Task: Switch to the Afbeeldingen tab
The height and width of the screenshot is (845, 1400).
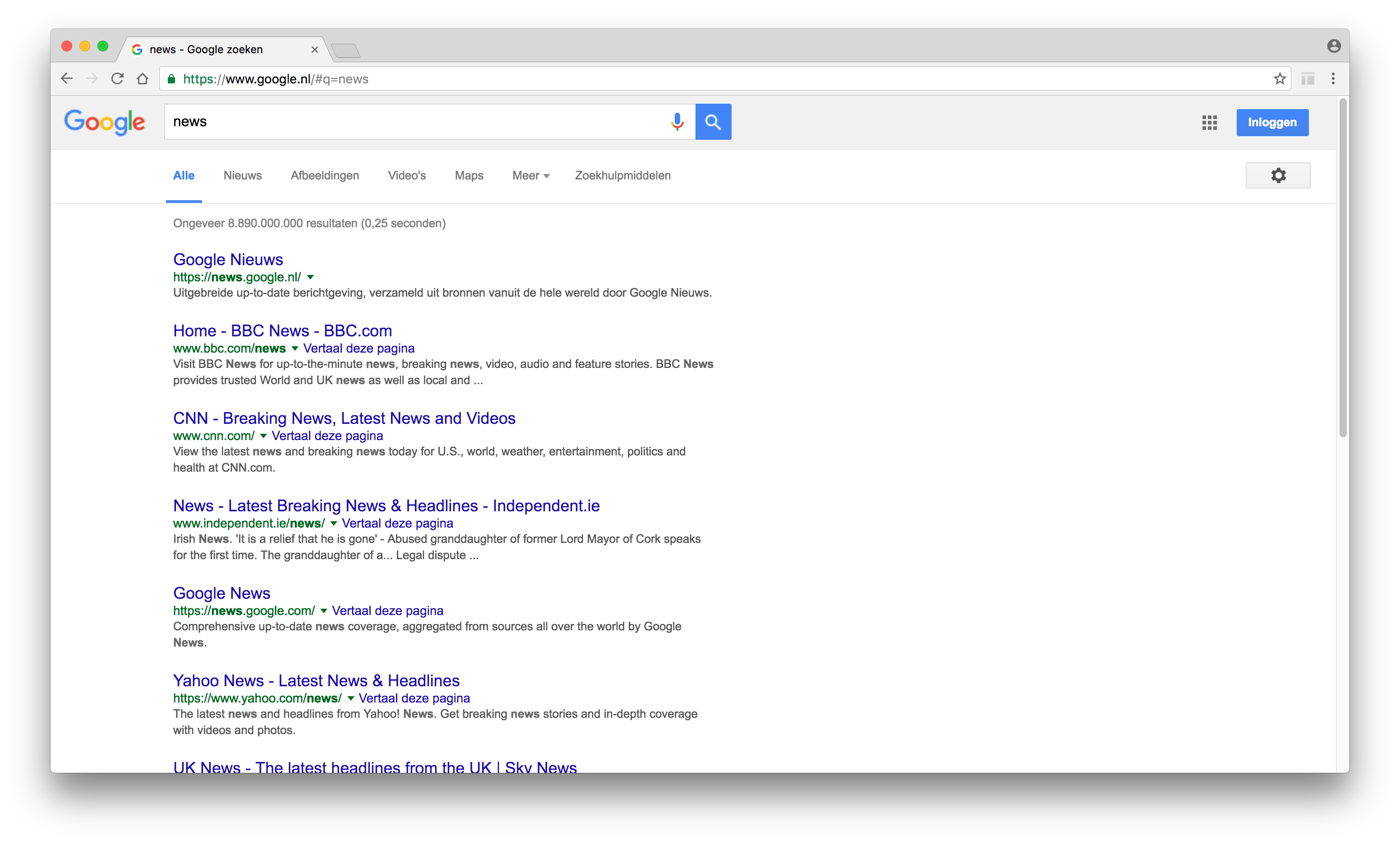Action: (325, 175)
